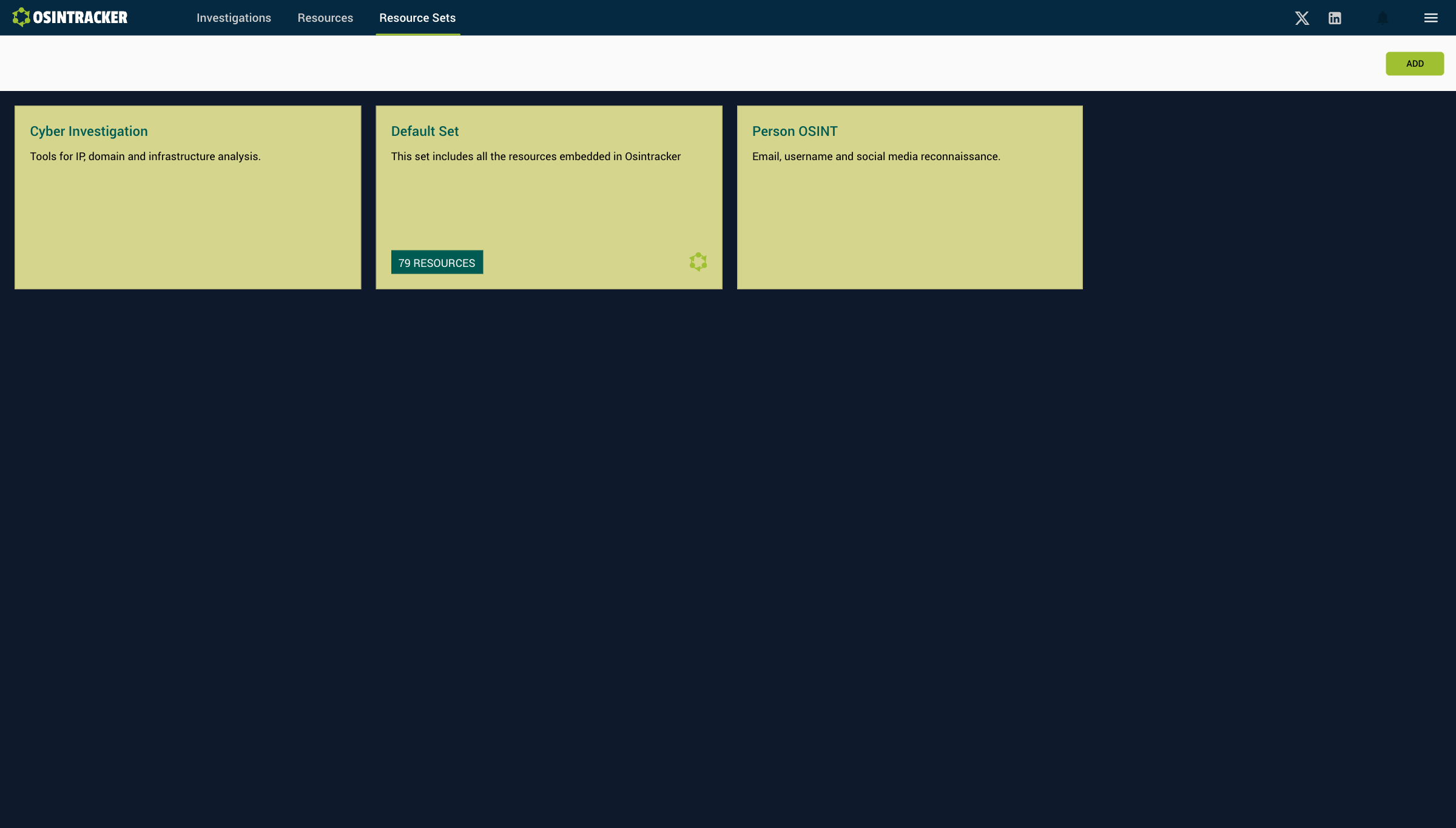Click the ADD button
1456x828 pixels.
pyautogui.click(x=1415, y=64)
